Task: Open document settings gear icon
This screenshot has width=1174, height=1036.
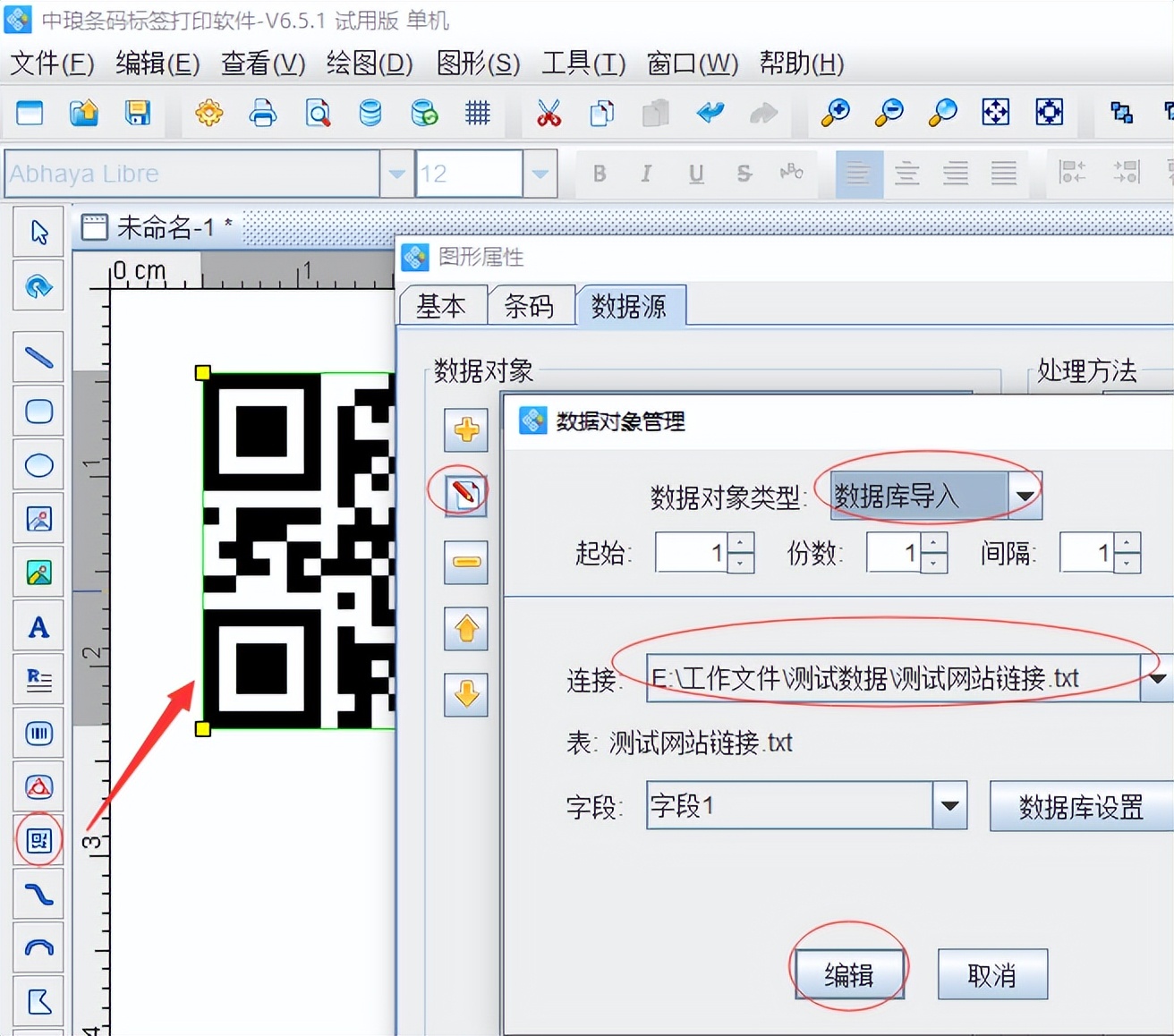Action: (x=209, y=113)
